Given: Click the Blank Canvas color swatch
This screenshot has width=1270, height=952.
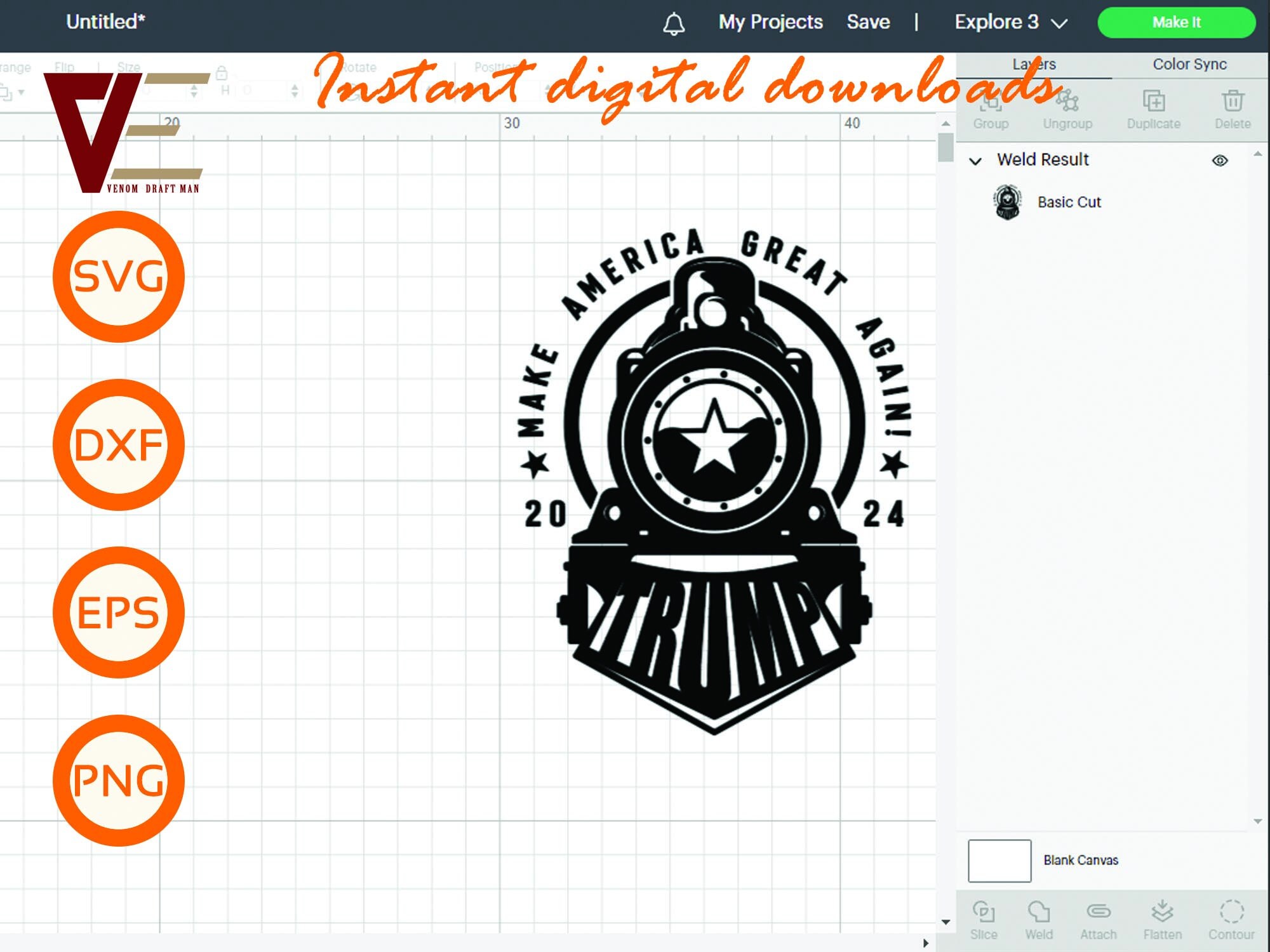Looking at the screenshot, I should 999,861.
